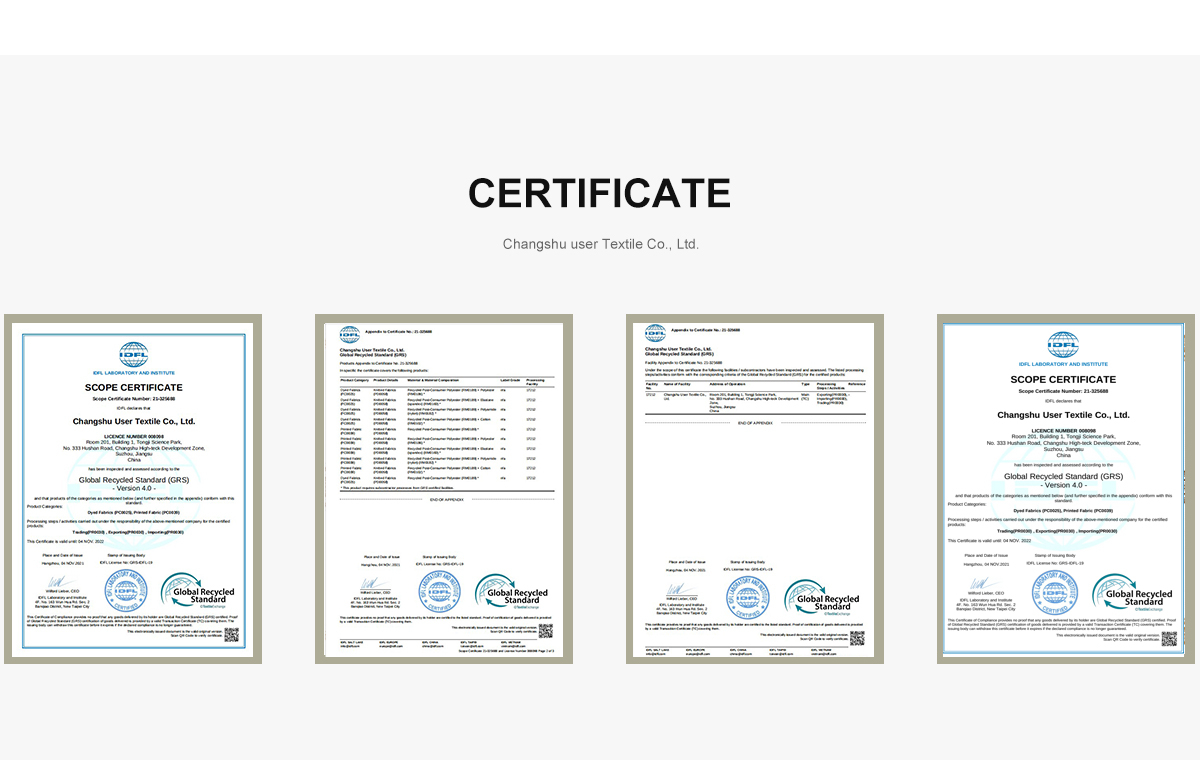Viewport: 1200px width, 761px height.
Task: Click "END OF APPENDIX" in the facility appendix certificate
Action: click(755, 424)
